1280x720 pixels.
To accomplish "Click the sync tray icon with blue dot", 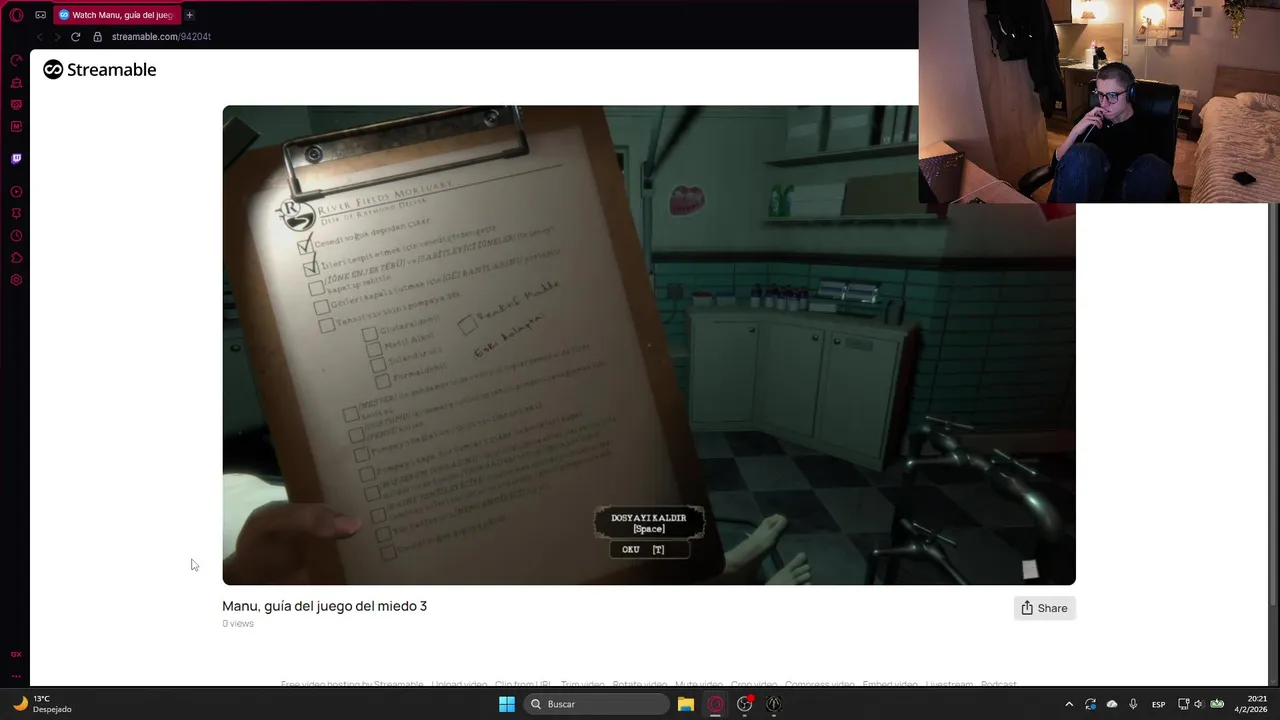I will 1090,704.
